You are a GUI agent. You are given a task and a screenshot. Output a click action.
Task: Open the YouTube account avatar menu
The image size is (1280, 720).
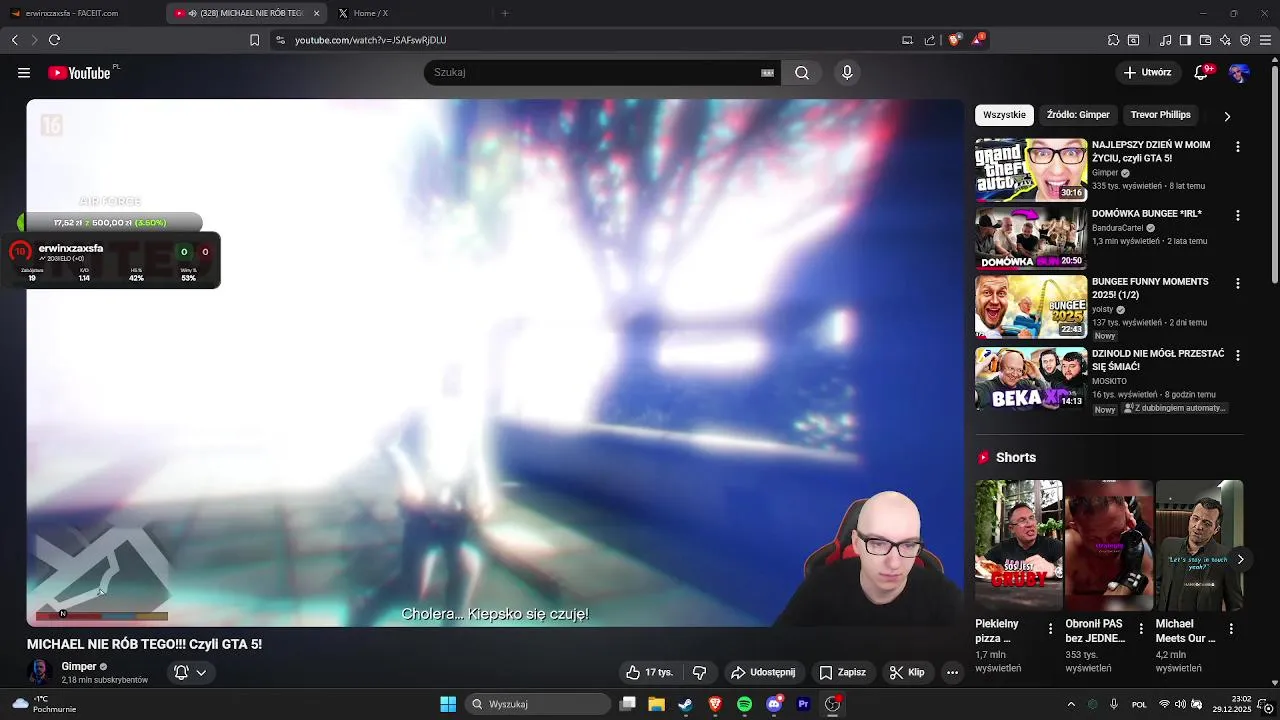[1239, 73]
